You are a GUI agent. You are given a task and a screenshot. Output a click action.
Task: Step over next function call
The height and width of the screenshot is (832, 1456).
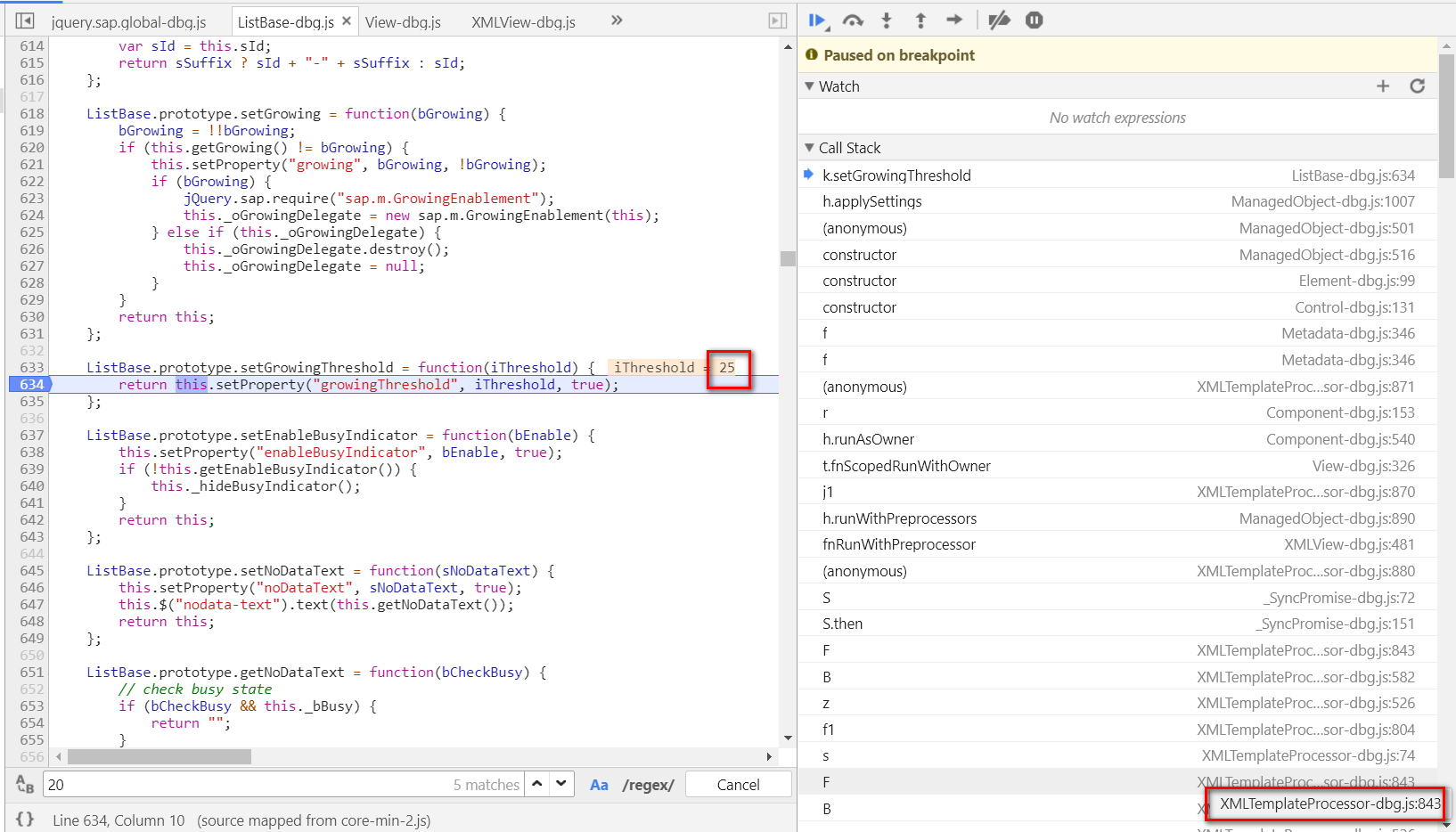pyautogui.click(x=853, y=20)
